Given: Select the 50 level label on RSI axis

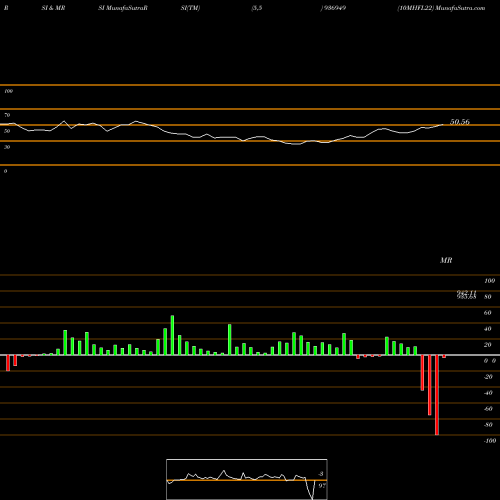Looking at the screenshot, I should click(x=7, y=131).
